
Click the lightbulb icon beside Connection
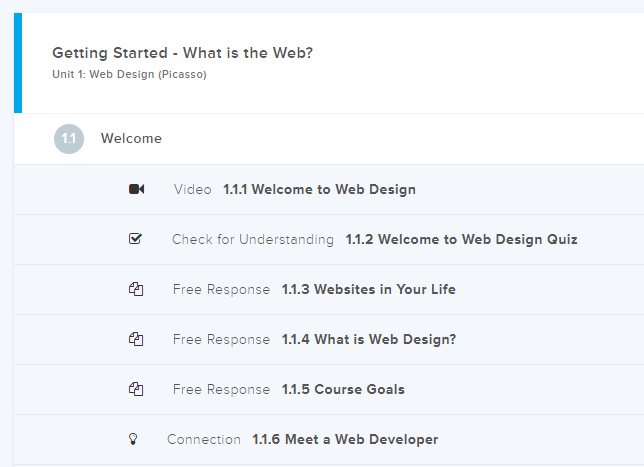(x=132, y=439)
